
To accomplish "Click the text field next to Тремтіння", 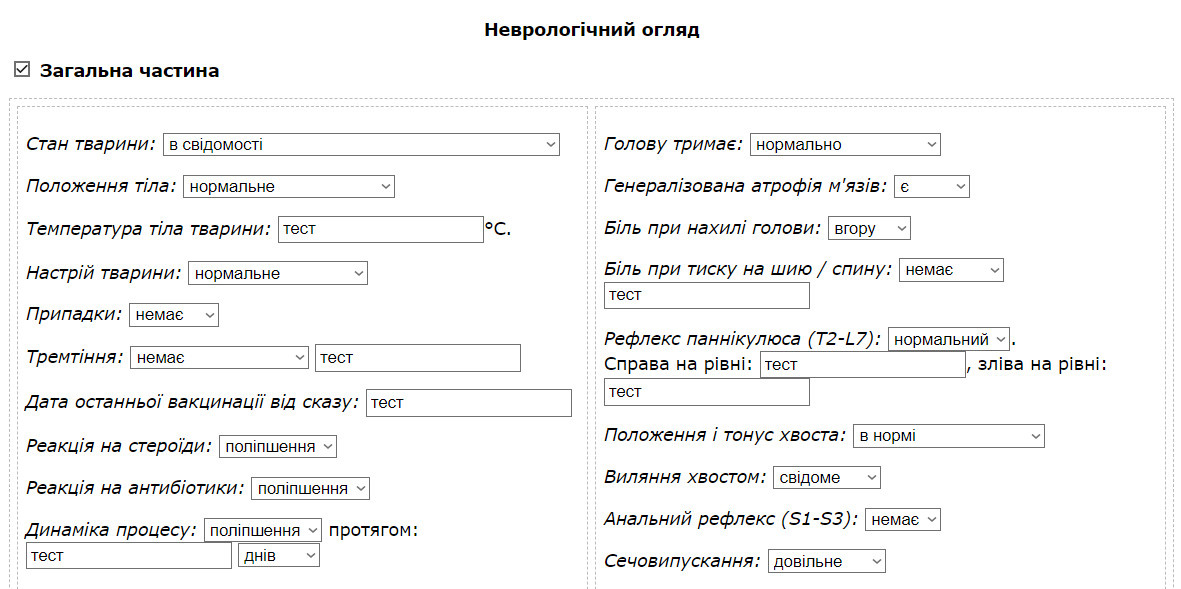I will 417,358.
